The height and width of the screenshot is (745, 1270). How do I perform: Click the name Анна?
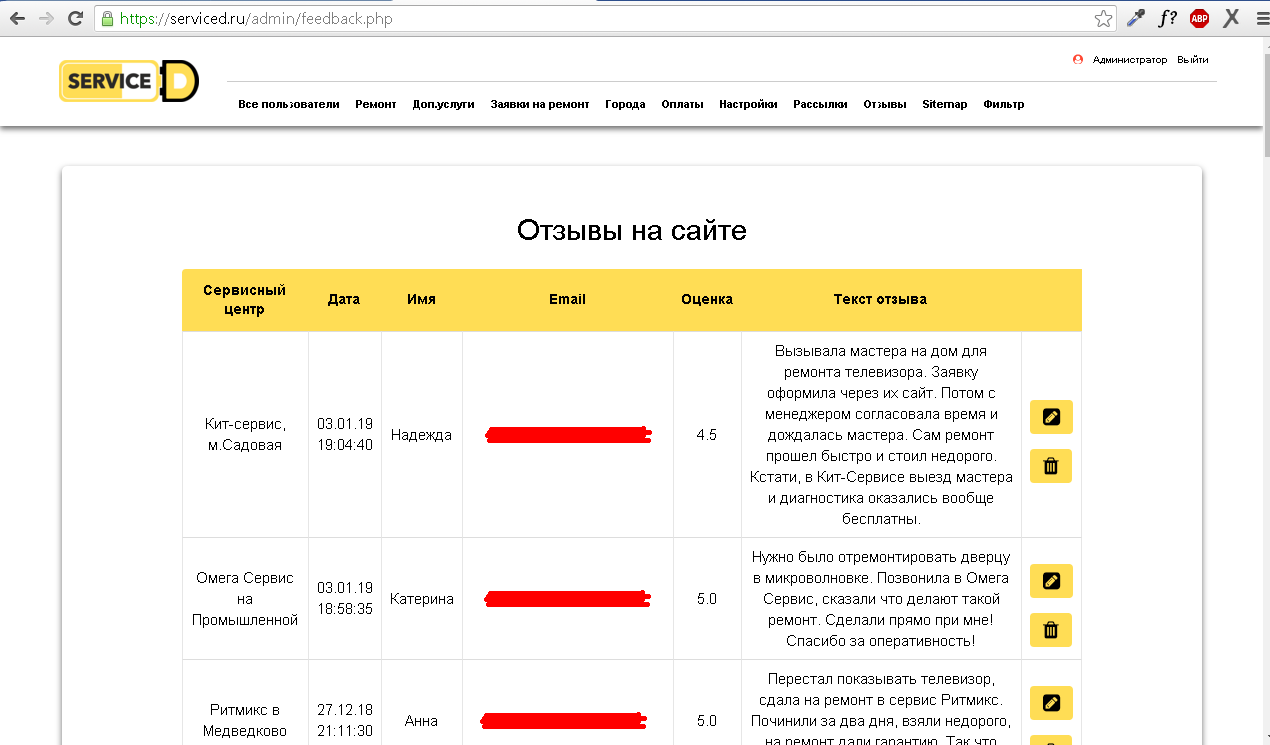[x=421, y=721]
